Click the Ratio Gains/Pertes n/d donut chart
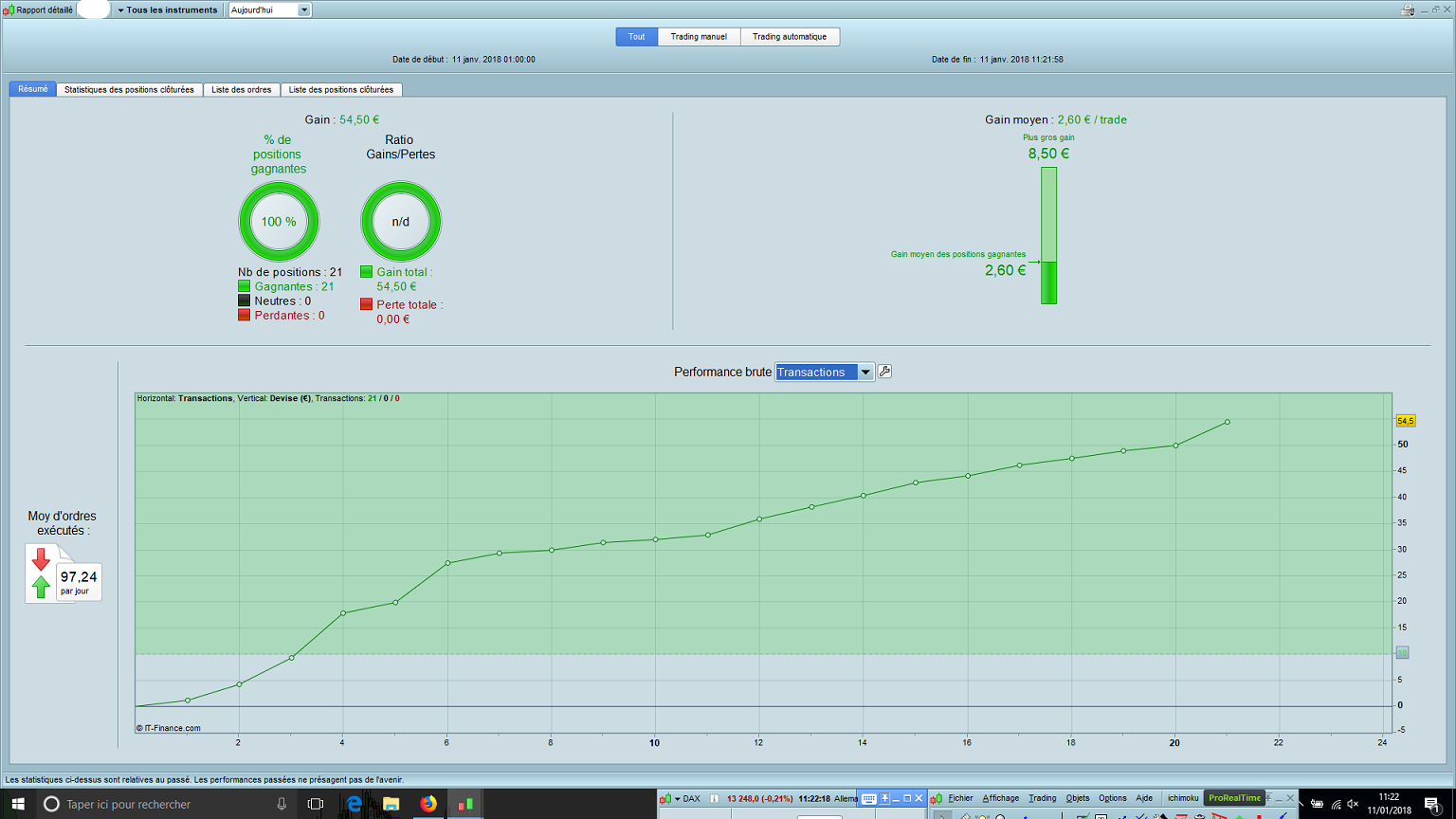Viewport: 1456px width, 819px height. tap(401, 222)
